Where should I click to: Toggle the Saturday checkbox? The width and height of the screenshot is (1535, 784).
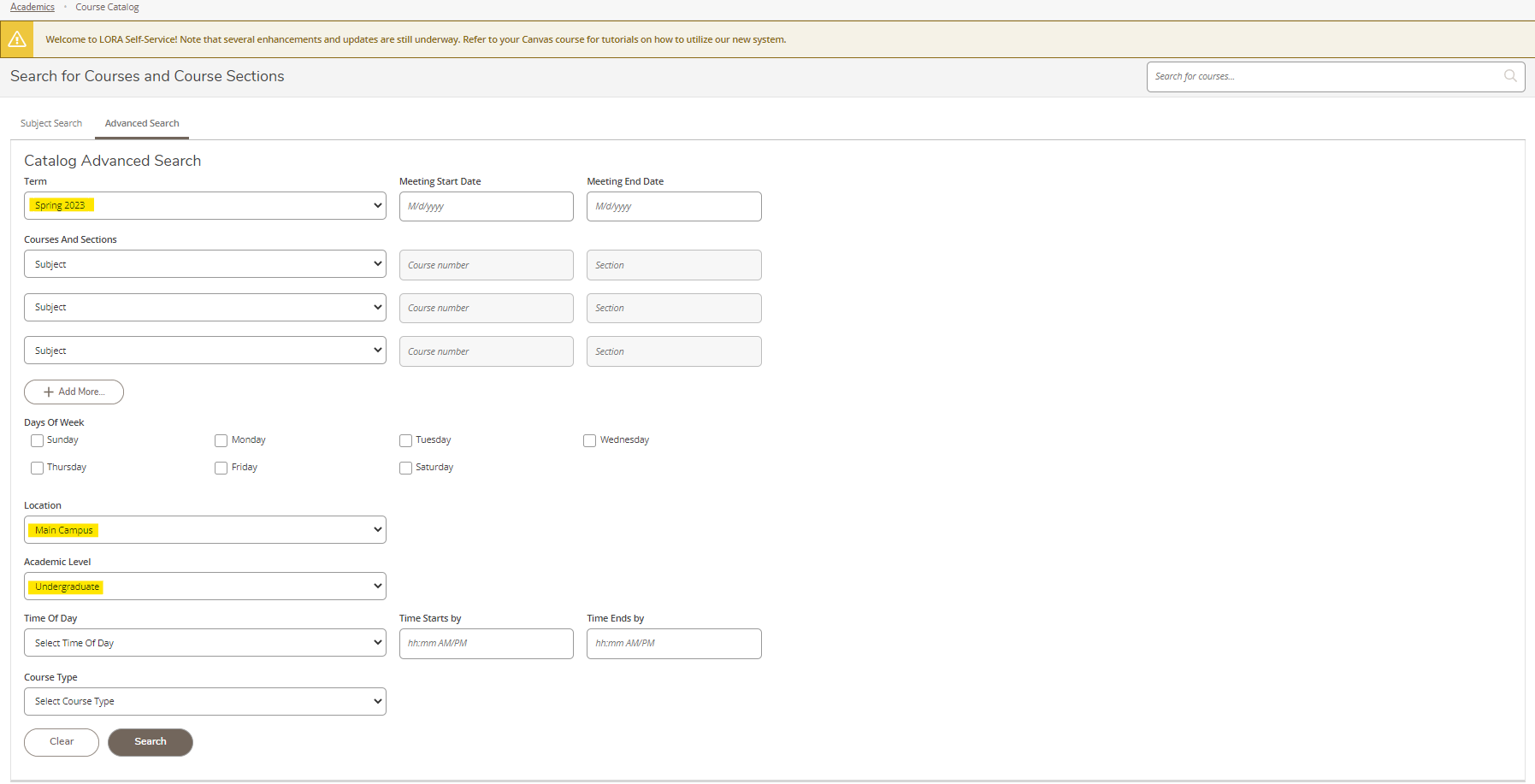(x=405, y=469)
